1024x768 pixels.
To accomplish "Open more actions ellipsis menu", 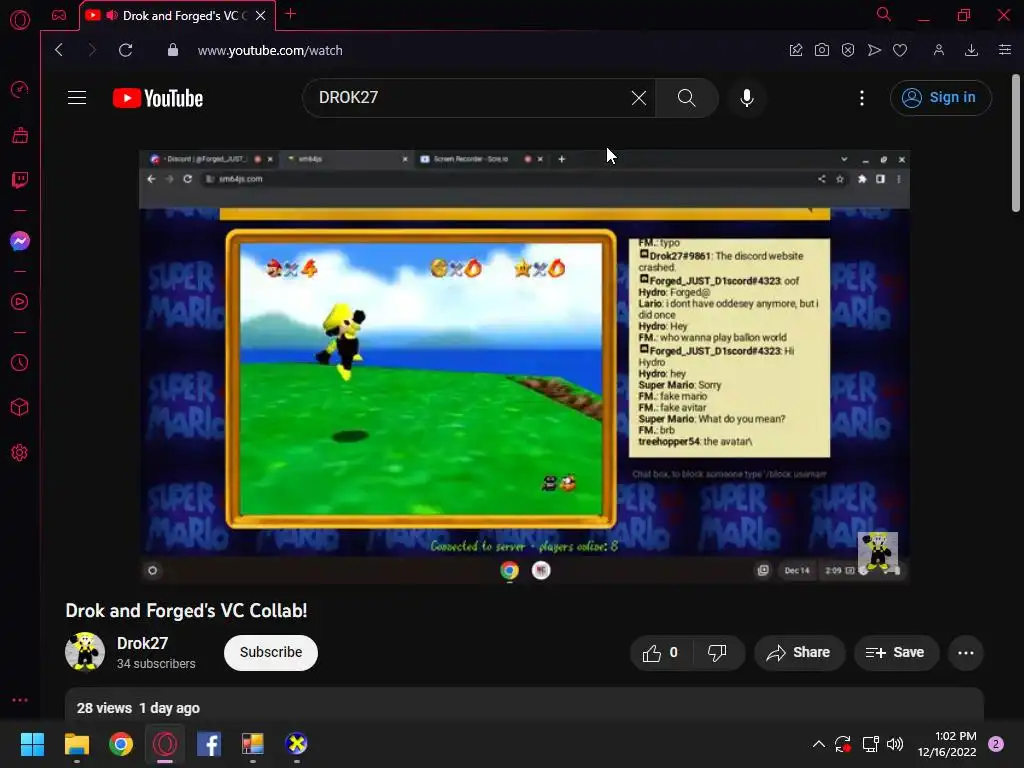I will (966, 652).
